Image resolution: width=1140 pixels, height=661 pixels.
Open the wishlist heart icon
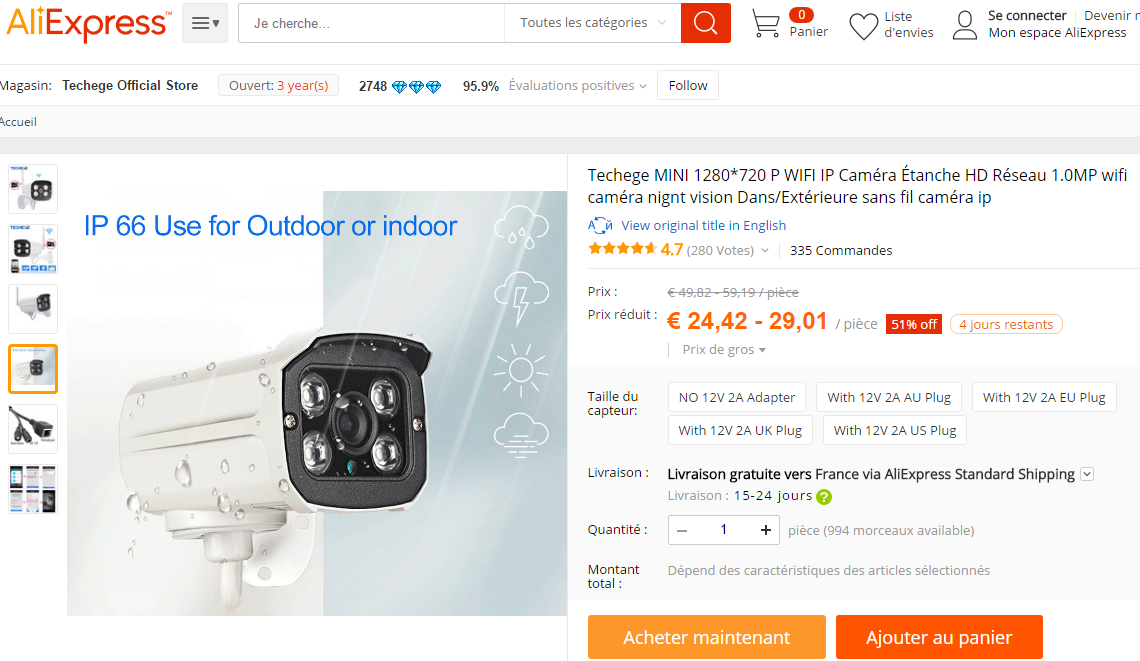point(864,26)
